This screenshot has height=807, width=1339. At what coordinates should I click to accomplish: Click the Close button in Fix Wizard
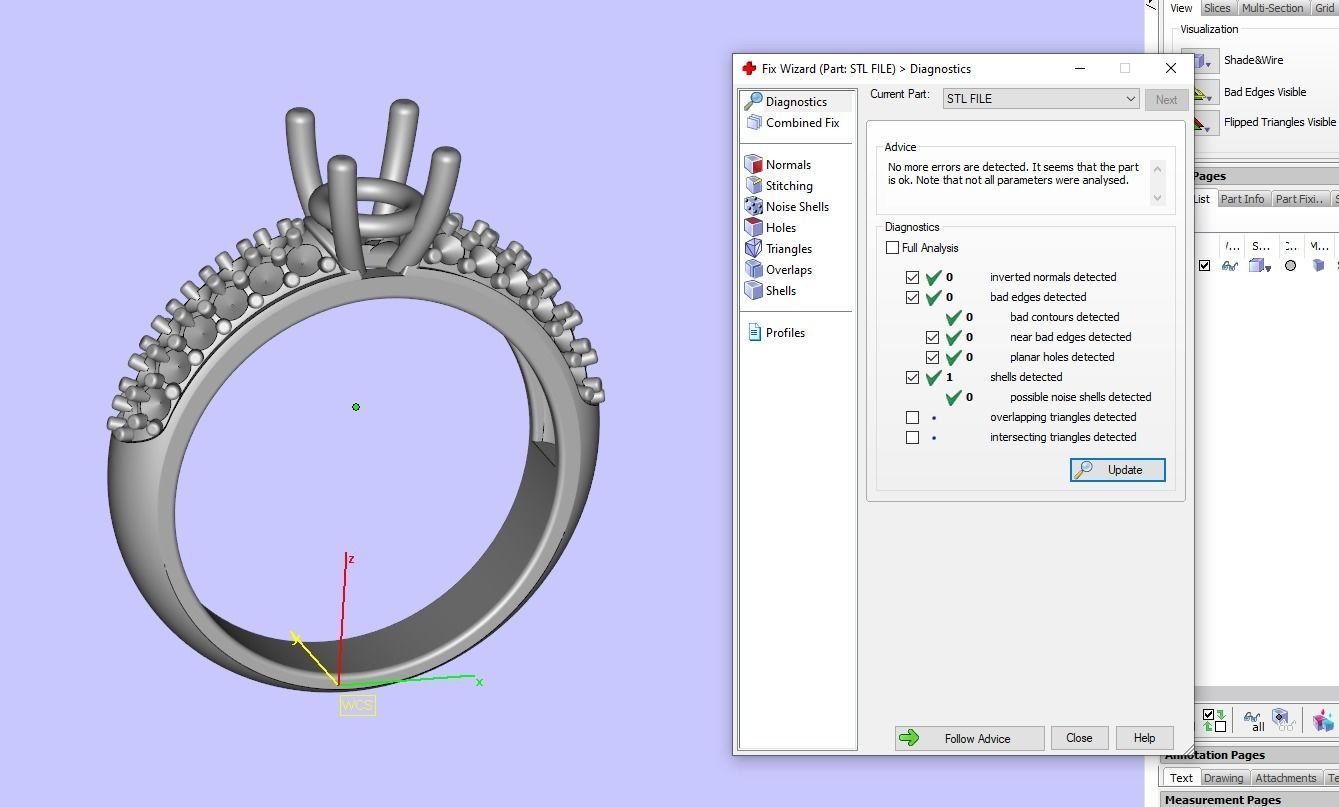point(1079,738)
